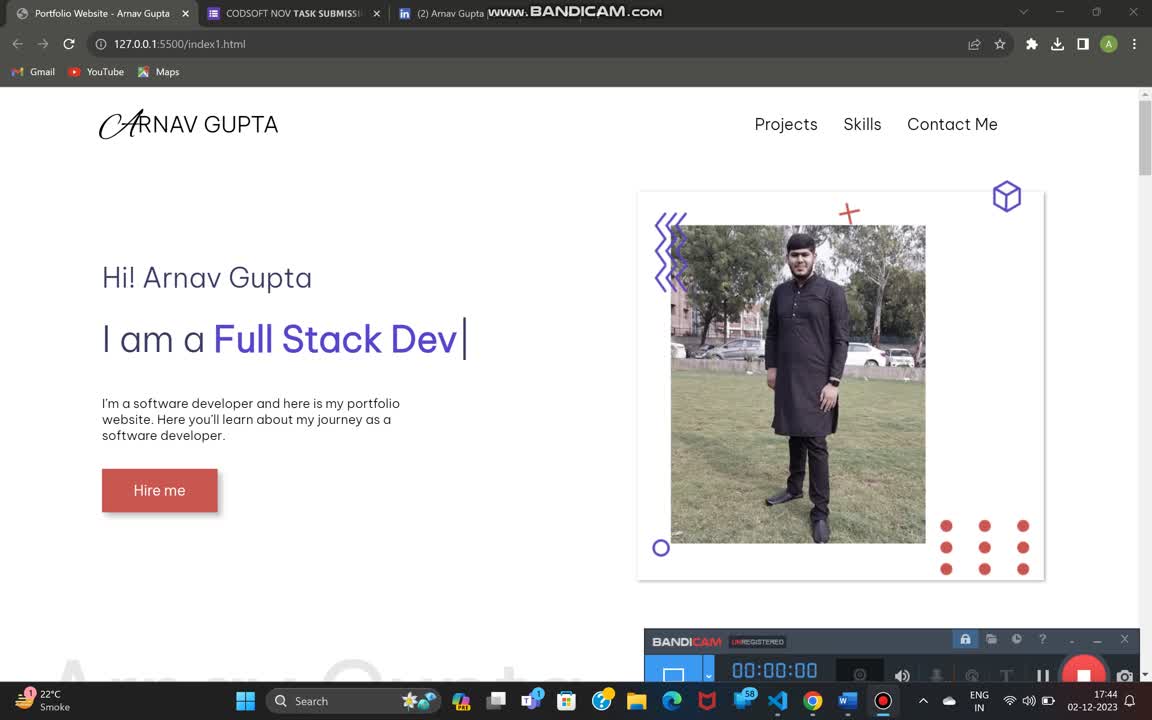The image size is (1152, 720).
Task: Click the page vertical scrollbar thumb
Action: 1145,138
